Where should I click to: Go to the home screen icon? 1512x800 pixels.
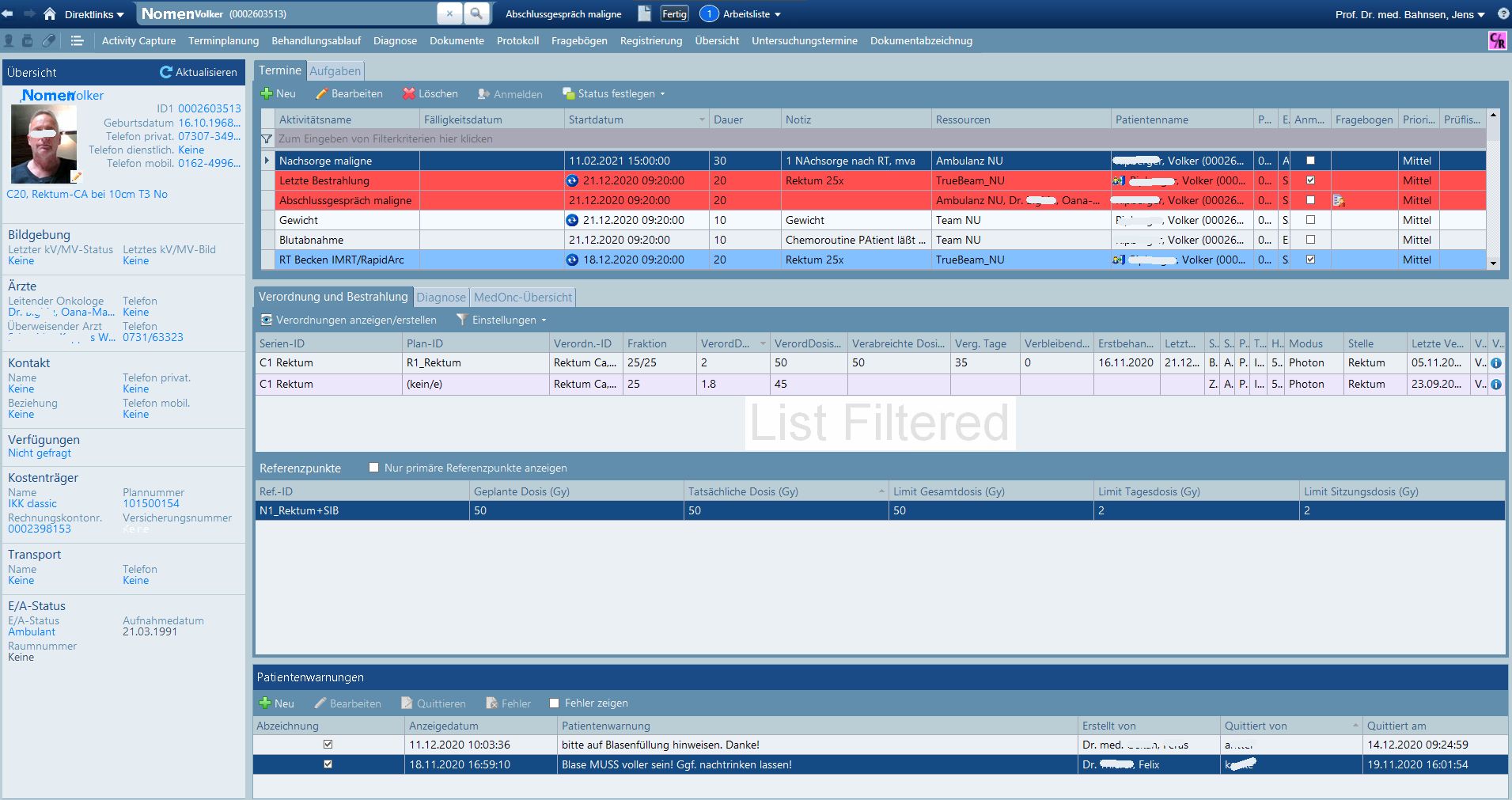click(x=50, y=14)
